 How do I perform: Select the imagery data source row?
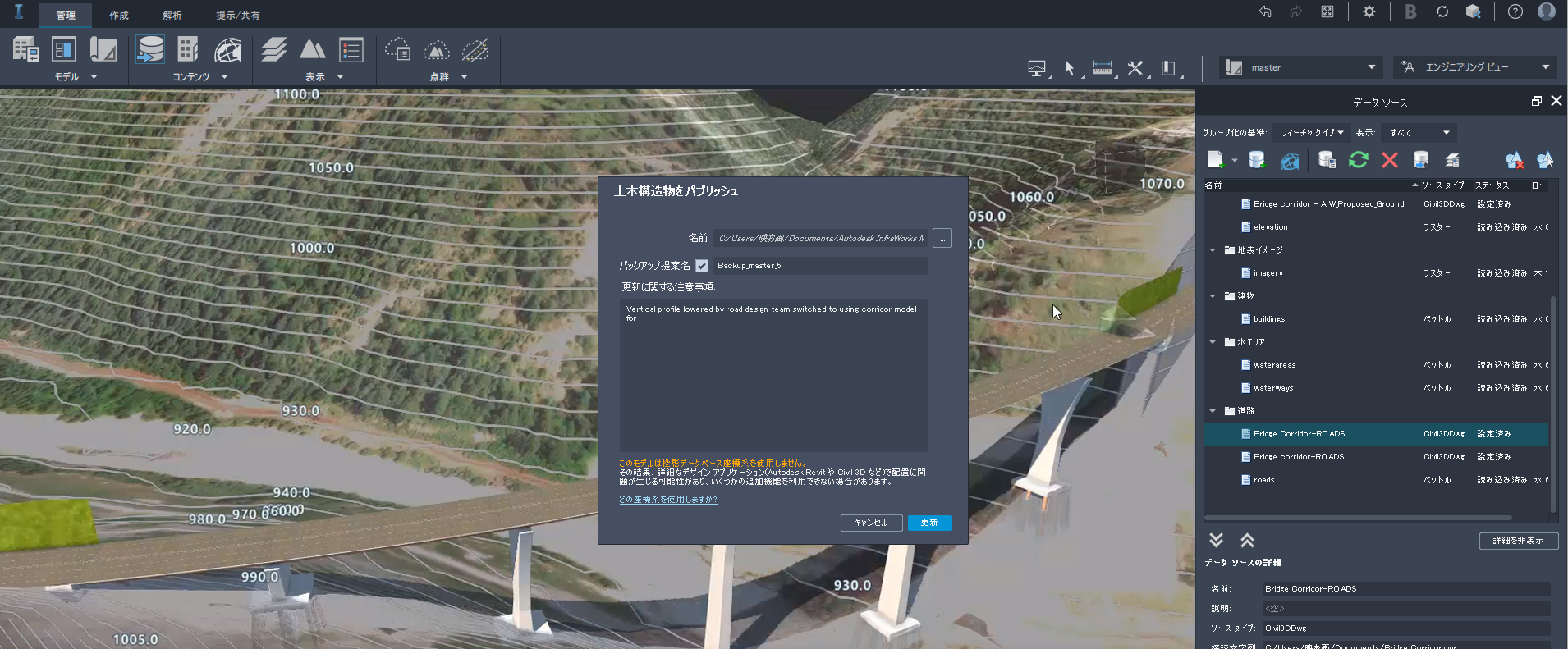pyautogui.click(x=1376, y=273)
